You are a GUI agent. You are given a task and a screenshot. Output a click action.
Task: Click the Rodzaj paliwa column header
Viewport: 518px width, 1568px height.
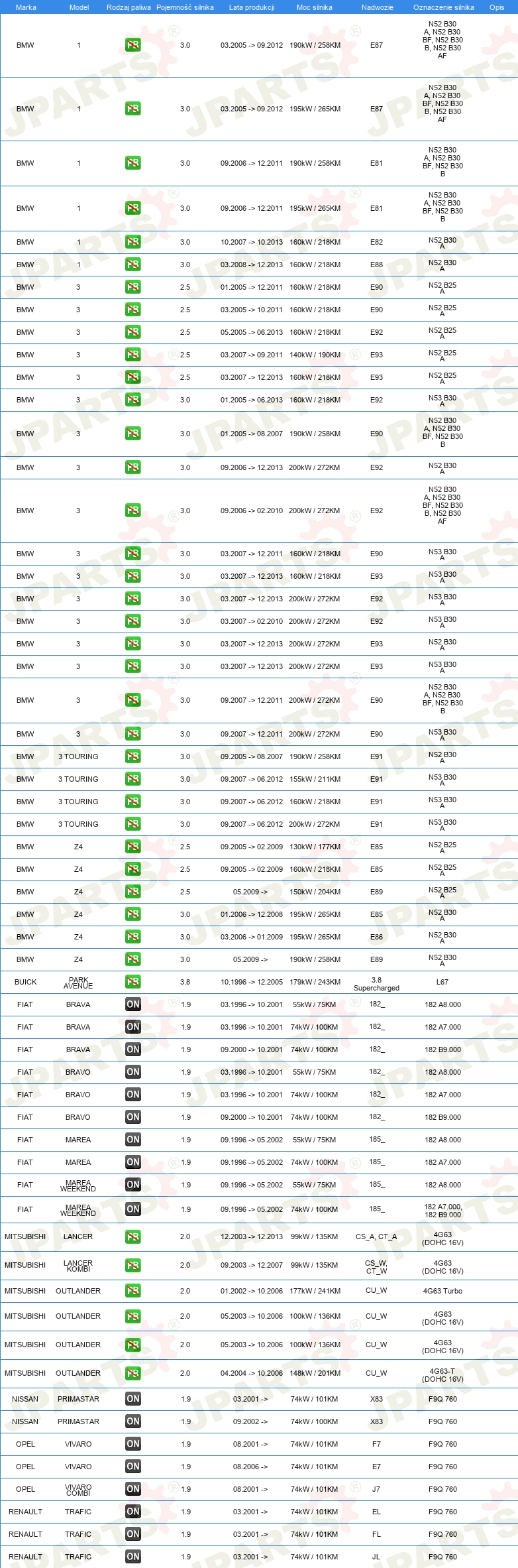(129, 7)
